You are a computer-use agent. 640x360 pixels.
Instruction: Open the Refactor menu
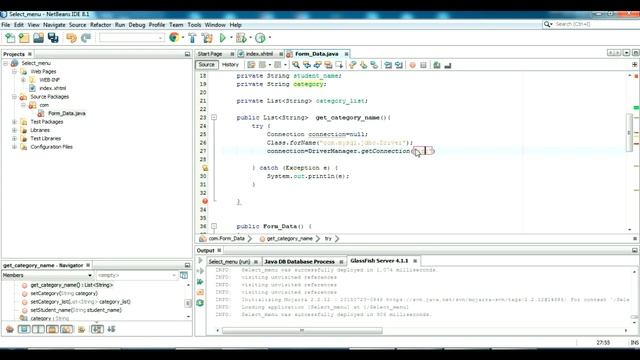100,25
